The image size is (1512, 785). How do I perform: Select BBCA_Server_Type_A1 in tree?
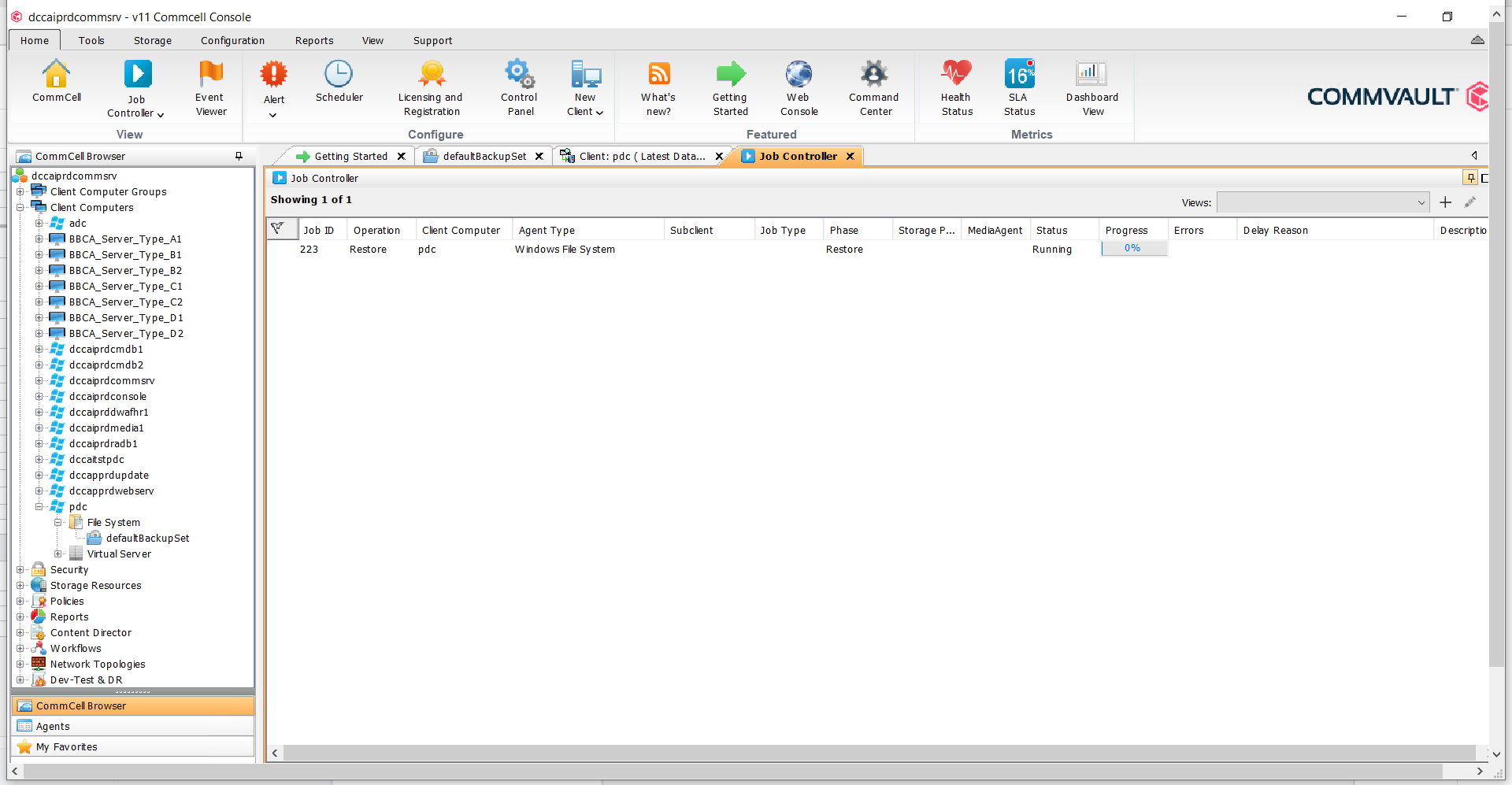click(125, 239)
